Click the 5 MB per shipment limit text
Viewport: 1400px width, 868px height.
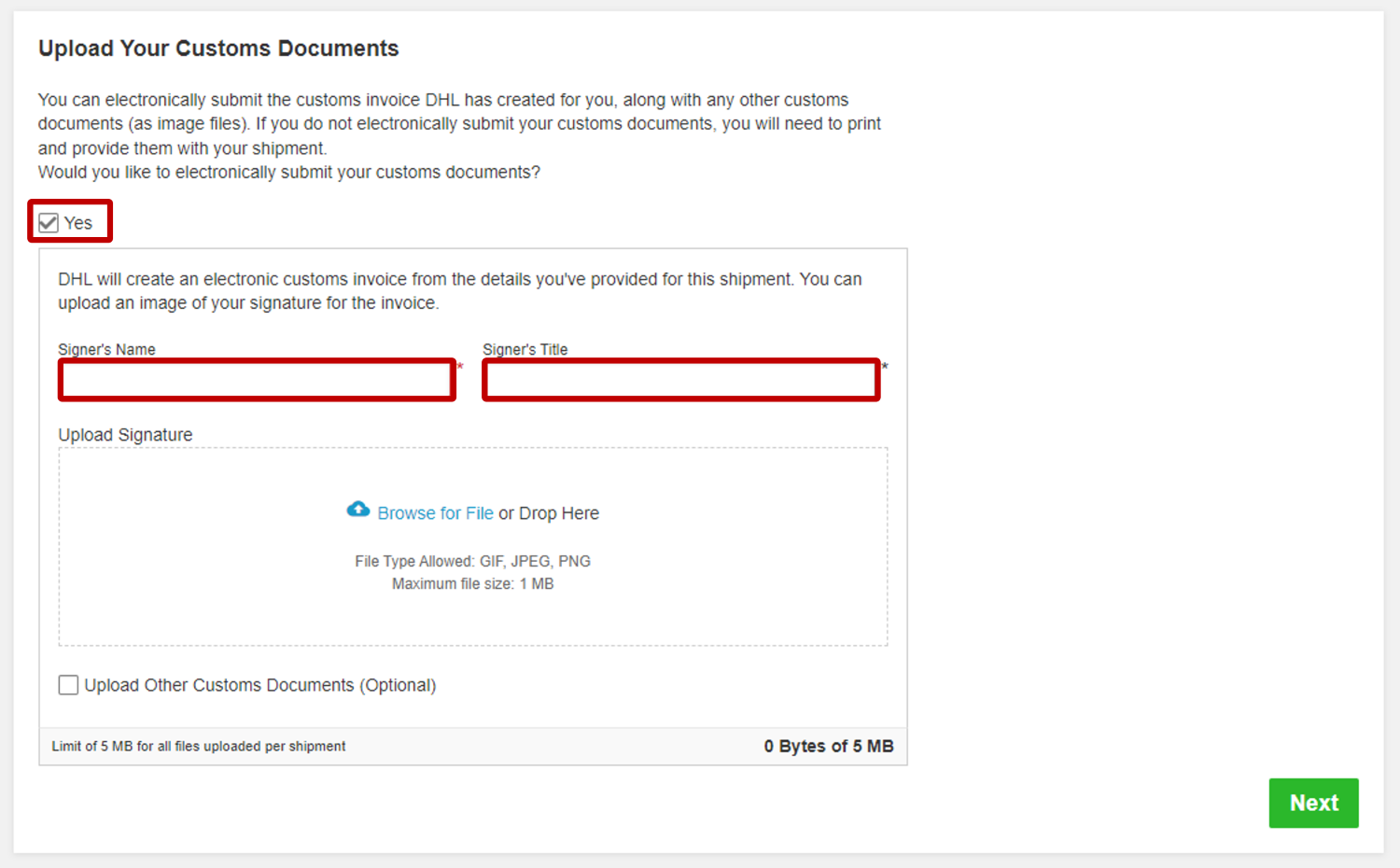tap(198, 746)
